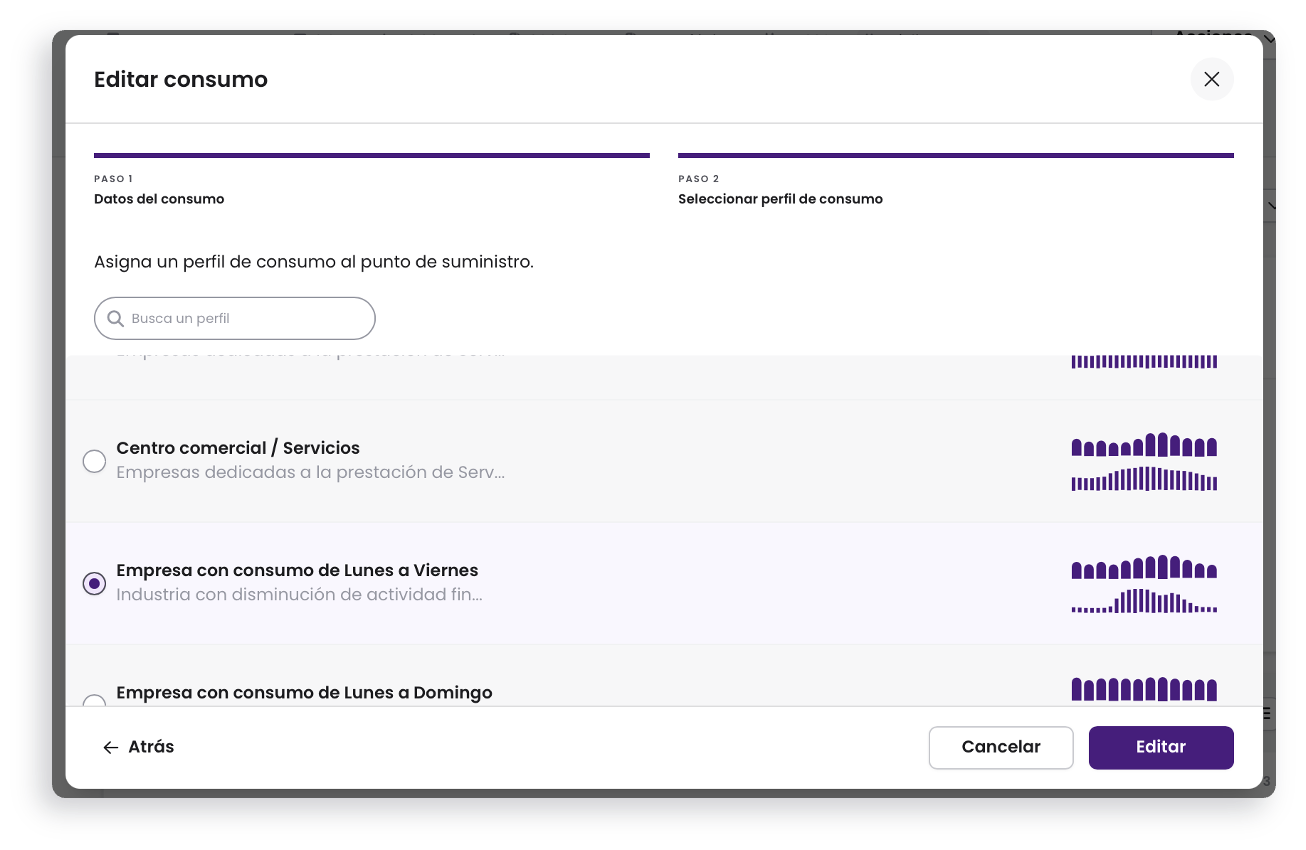Go to Paso 1 Datos del consumo
The height and width of the screenshot is (850, 1306).
[x=372, y=180]
